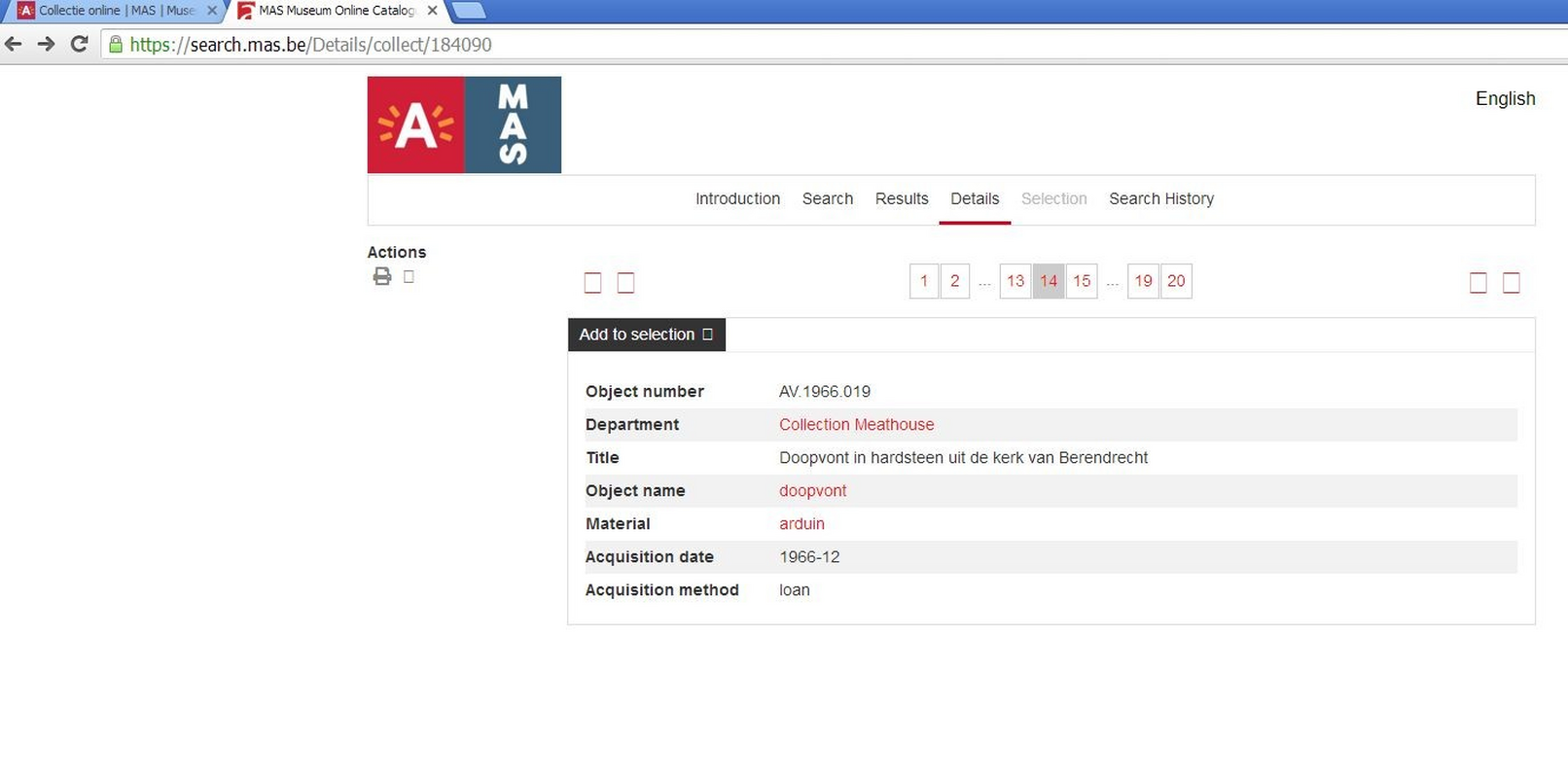Click the padlock icon in the address bar
1568x778 pixels.
click(x=116, y=45)
